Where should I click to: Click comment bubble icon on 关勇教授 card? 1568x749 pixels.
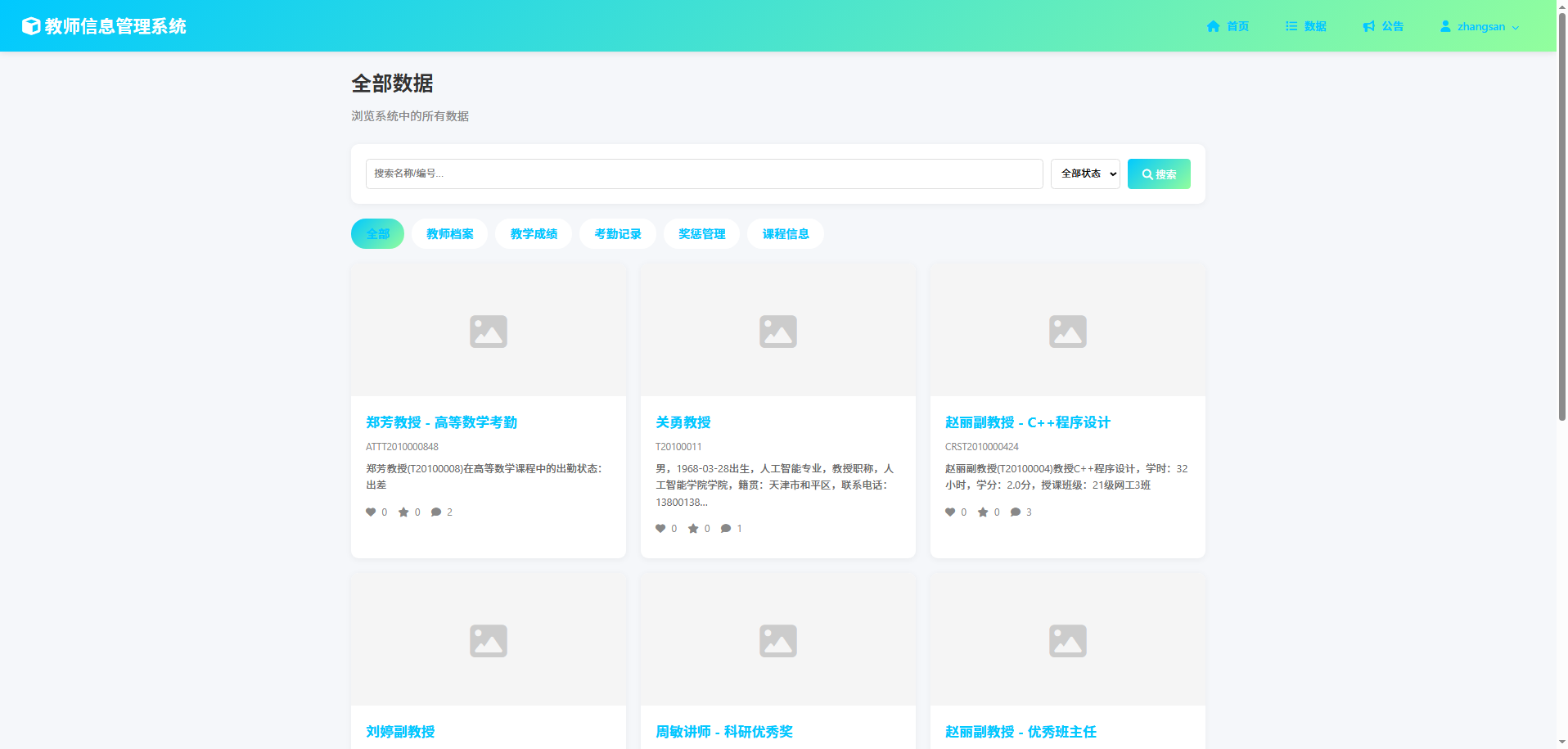point(726,529)
